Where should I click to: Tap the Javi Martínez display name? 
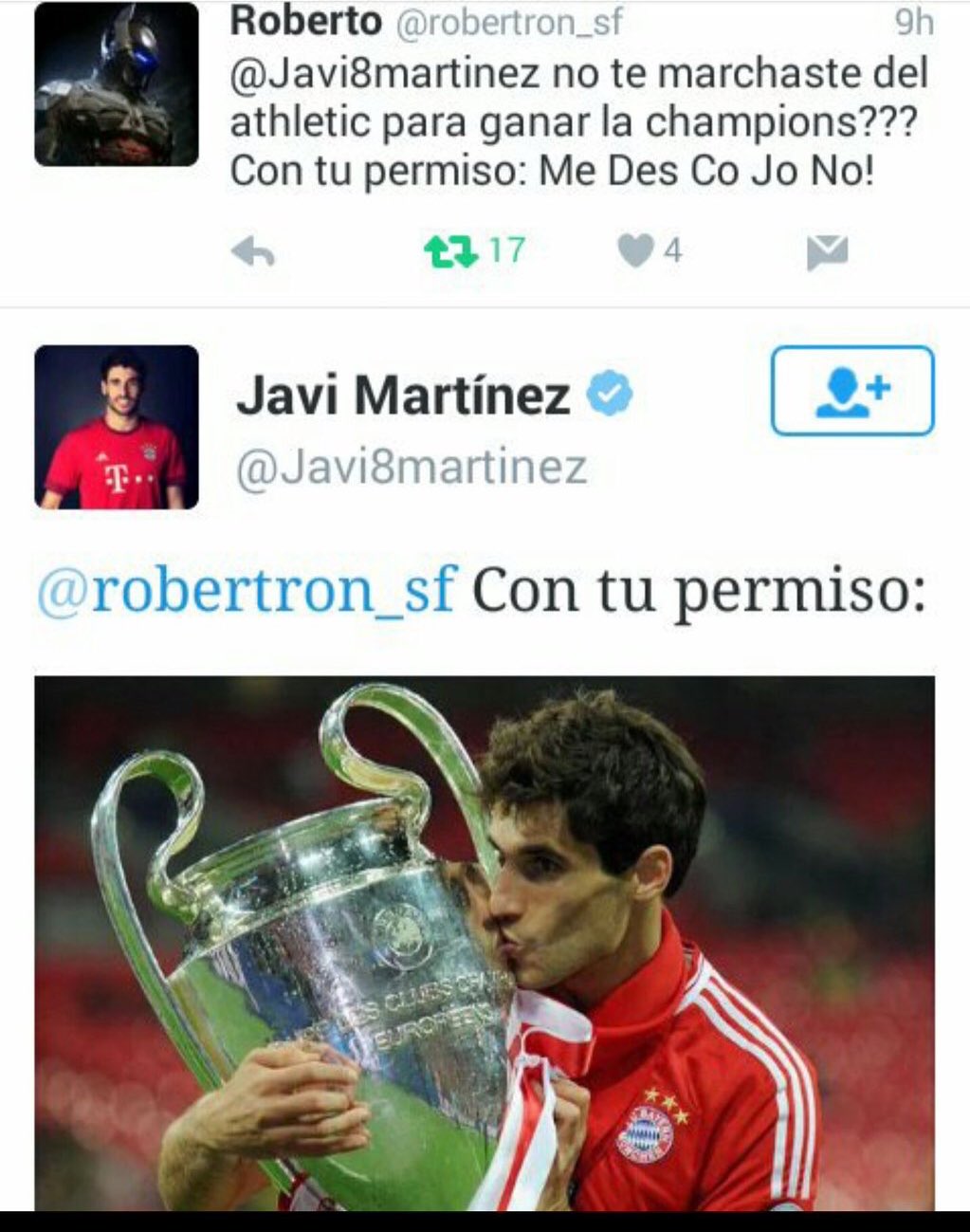(x=403, y=395)
